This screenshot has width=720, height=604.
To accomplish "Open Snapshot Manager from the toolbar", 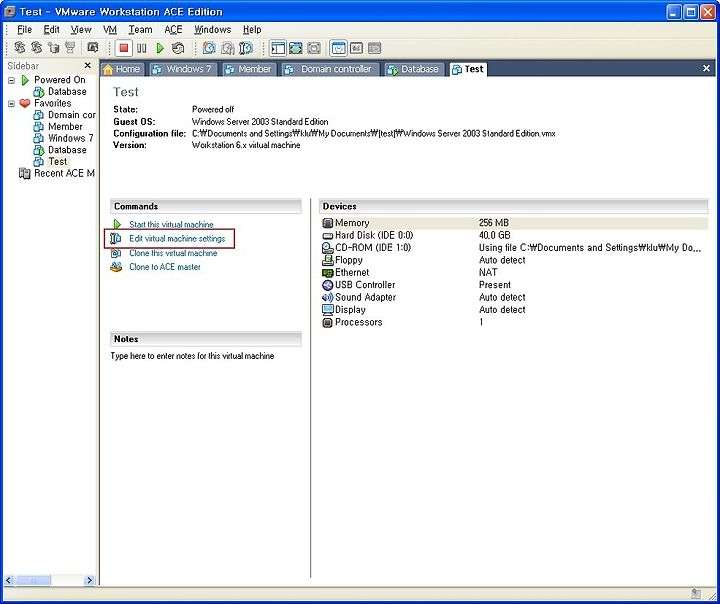I will [246, 48].
